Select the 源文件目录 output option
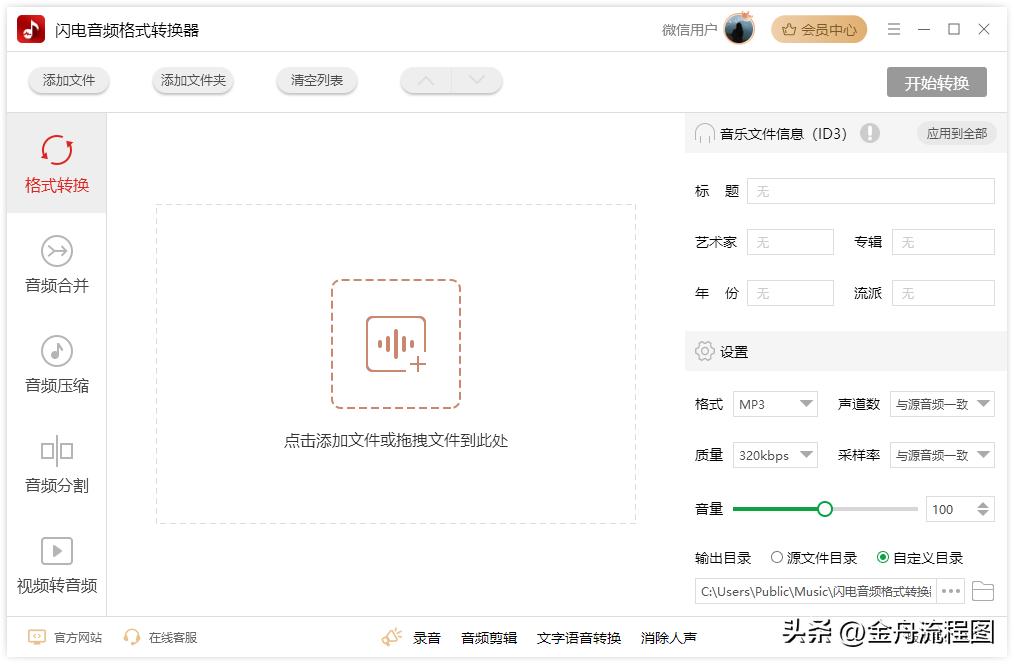This screenshot has height=664, width=1014. pos(778,558)
